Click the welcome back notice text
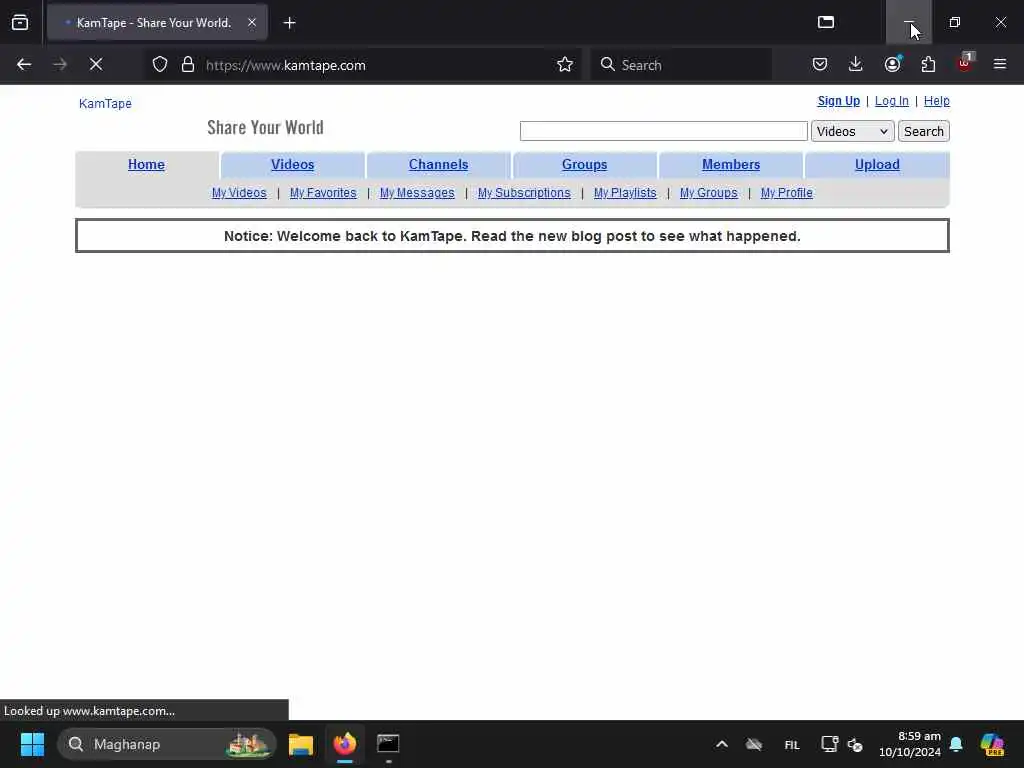The width and height of the screenshot is (1024, 768). point(512,236)
